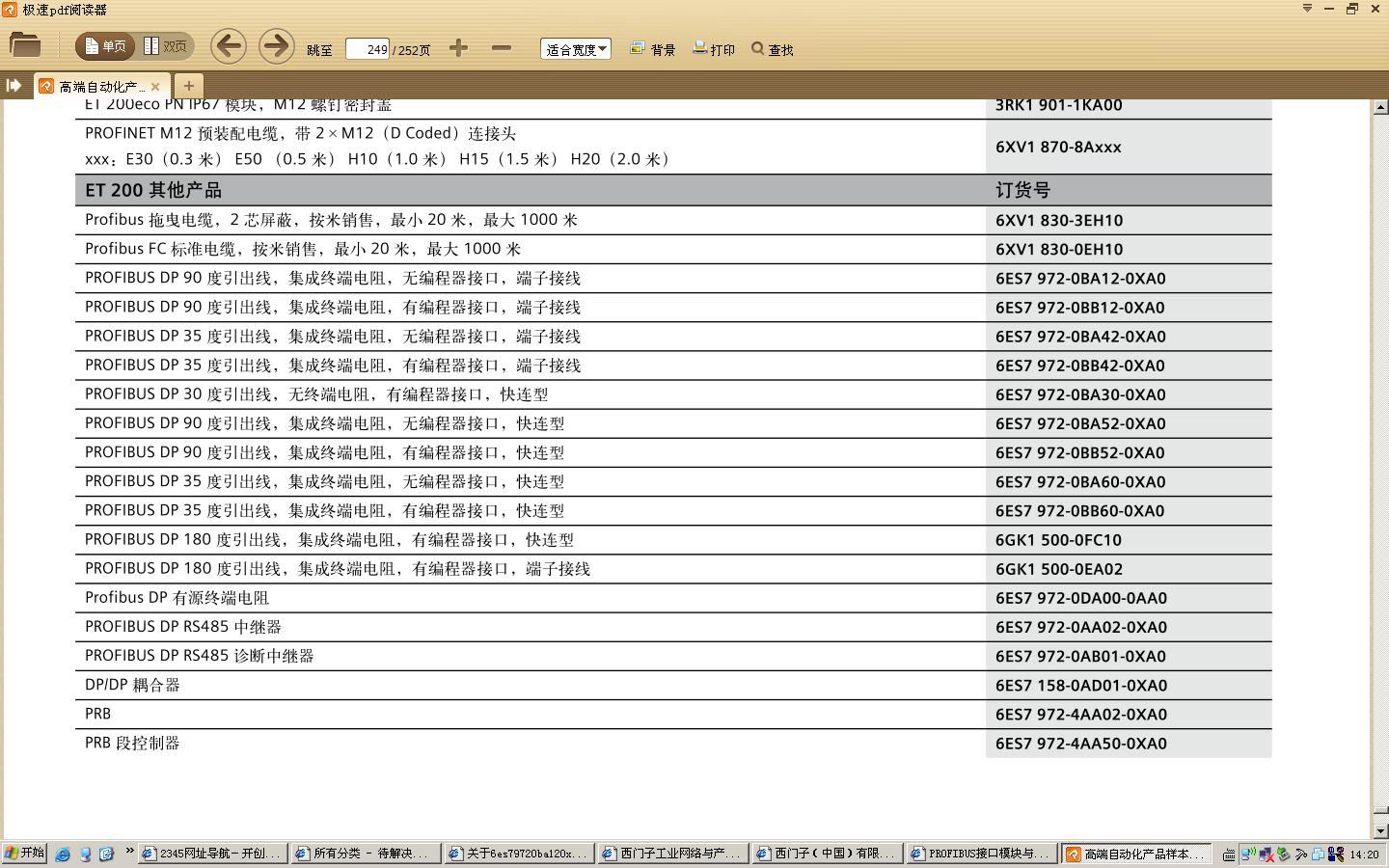Click the 背景 background button
Viewport: 1389px width, 868px height.
coord(652,49)
